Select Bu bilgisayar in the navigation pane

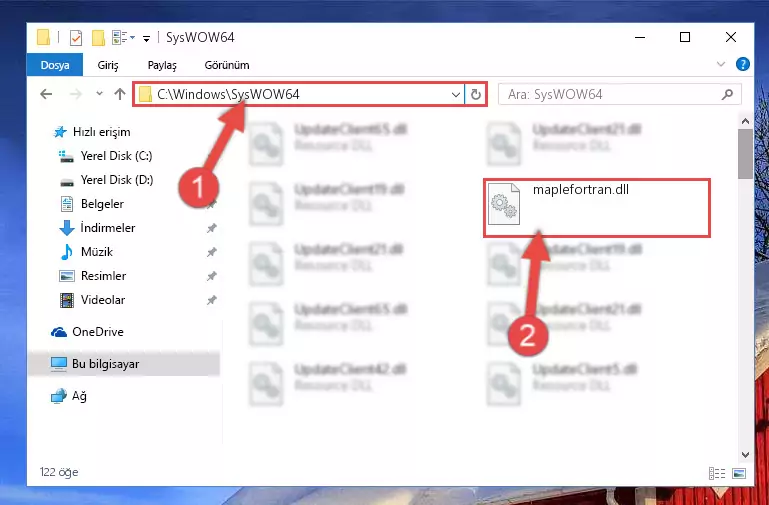coord(124,364)
